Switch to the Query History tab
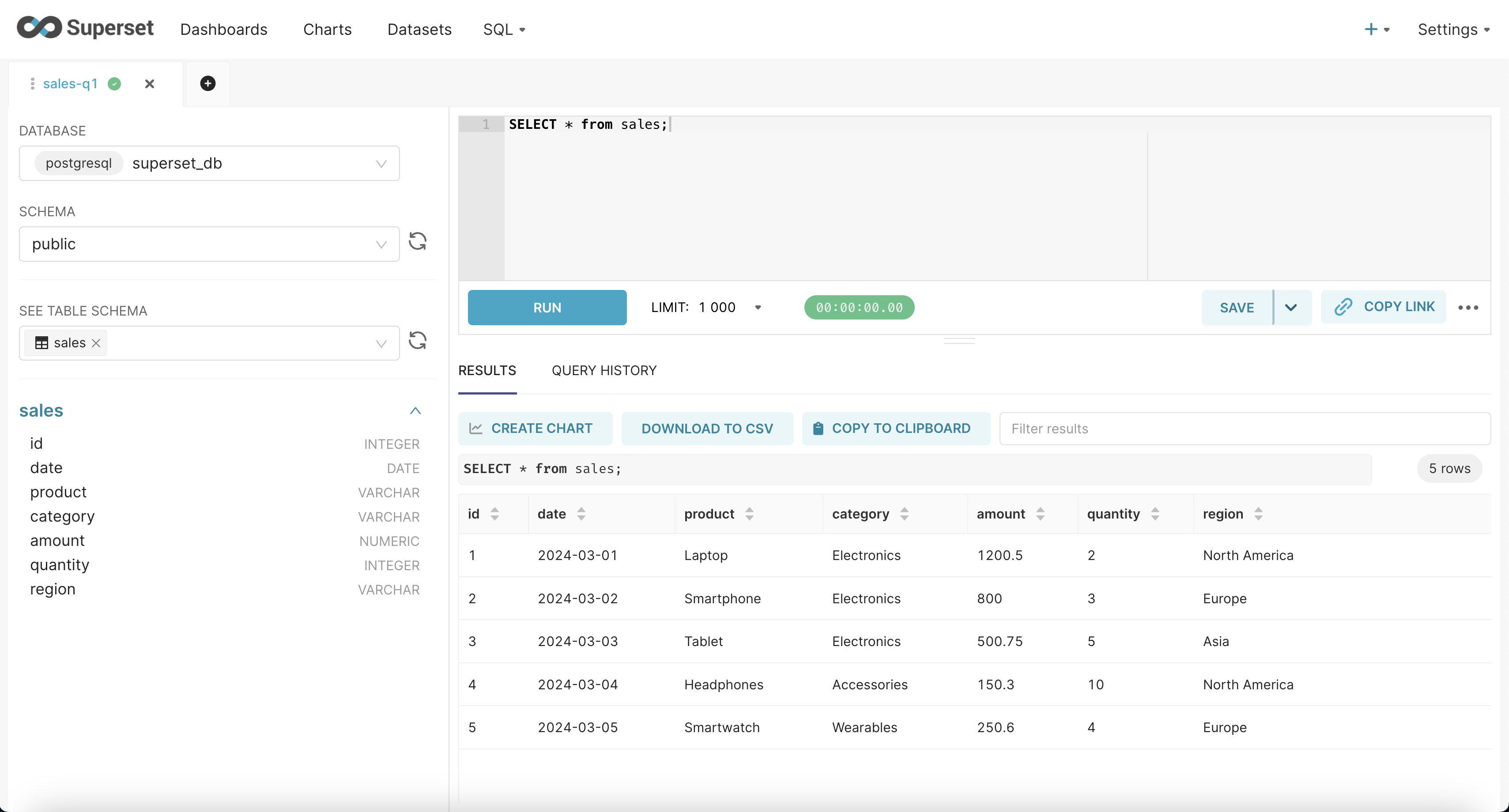 point(604,371)
